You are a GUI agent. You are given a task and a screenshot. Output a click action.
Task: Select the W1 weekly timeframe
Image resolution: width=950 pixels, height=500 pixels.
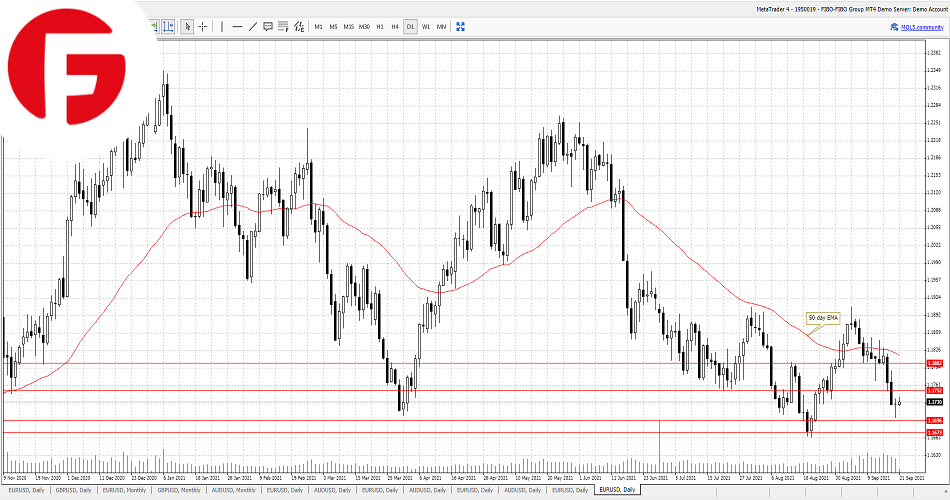pyautogui.click(x=426, y=26)
